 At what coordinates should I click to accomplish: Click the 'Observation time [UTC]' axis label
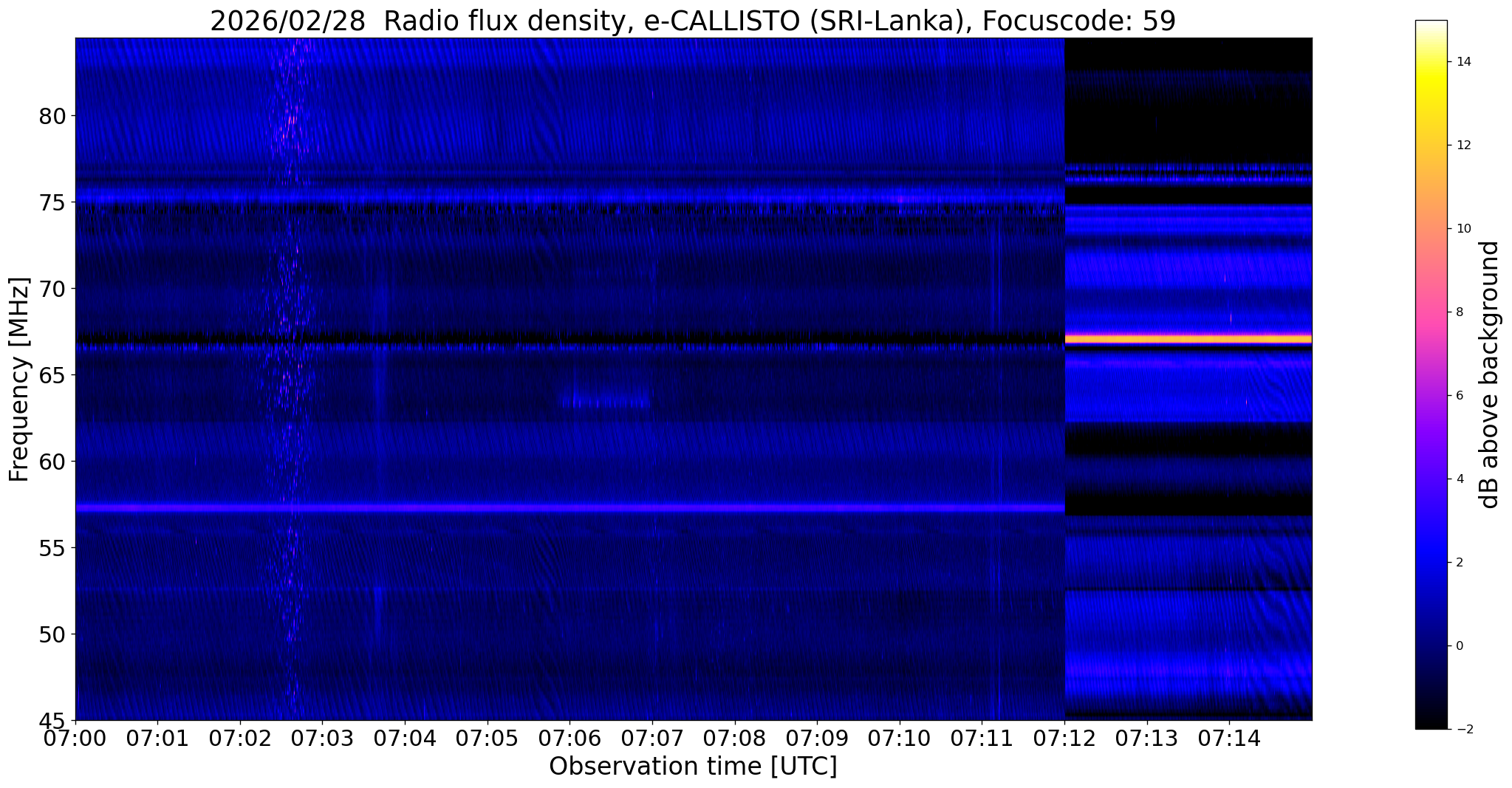(x=693, y=766)
